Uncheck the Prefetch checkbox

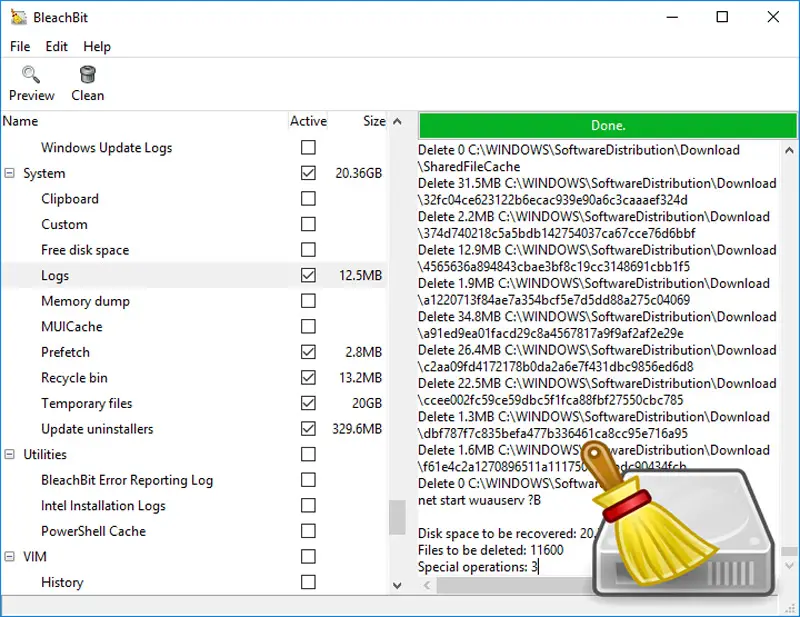tap(308, 352)
